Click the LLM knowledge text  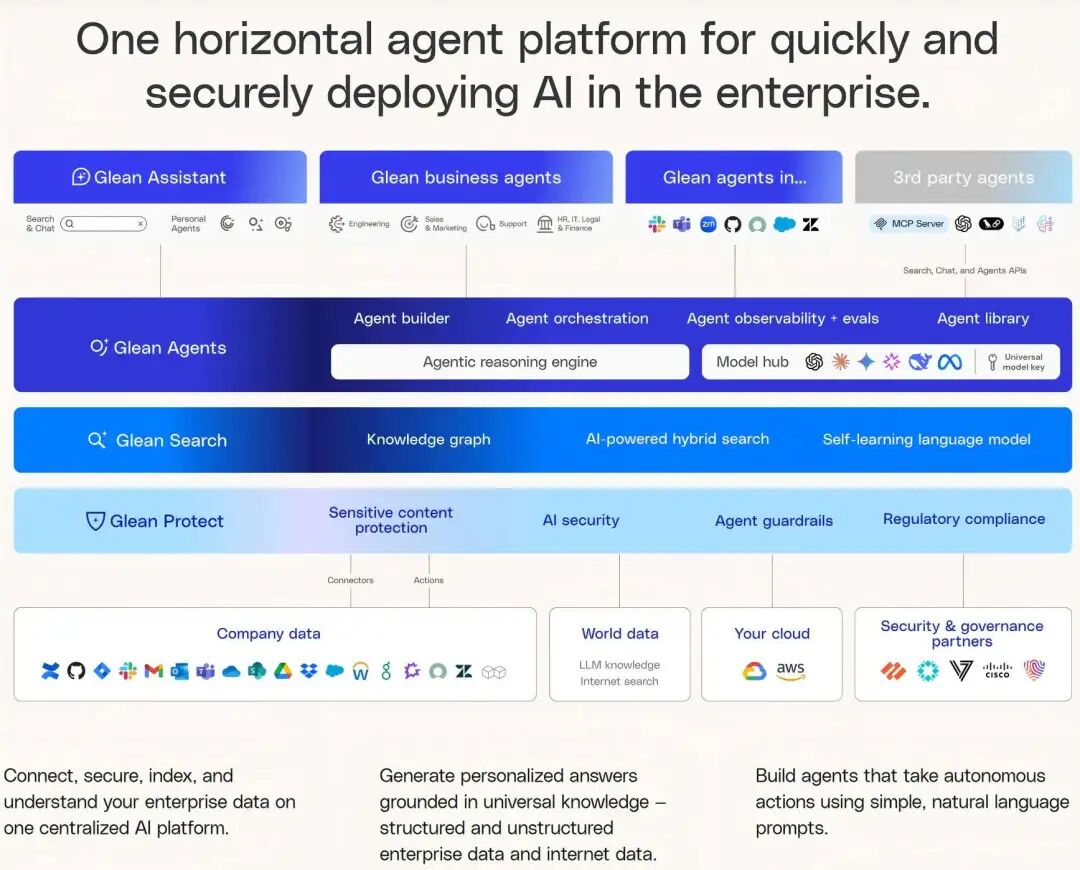tap(619, 665)
